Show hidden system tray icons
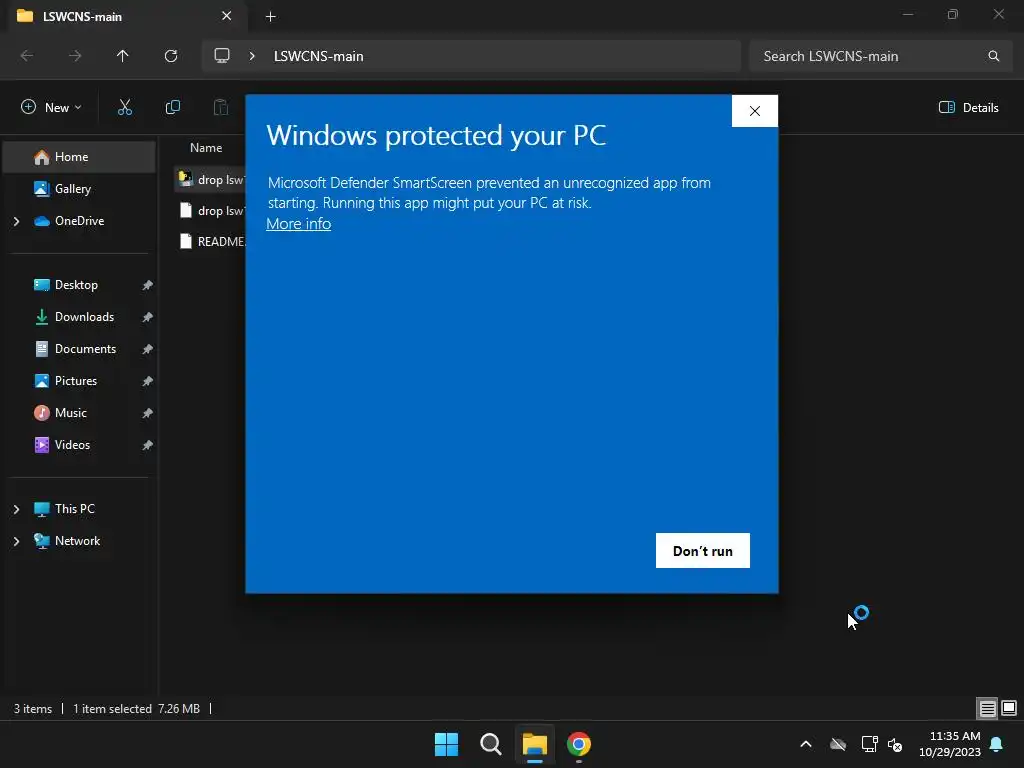 (806, 744)
